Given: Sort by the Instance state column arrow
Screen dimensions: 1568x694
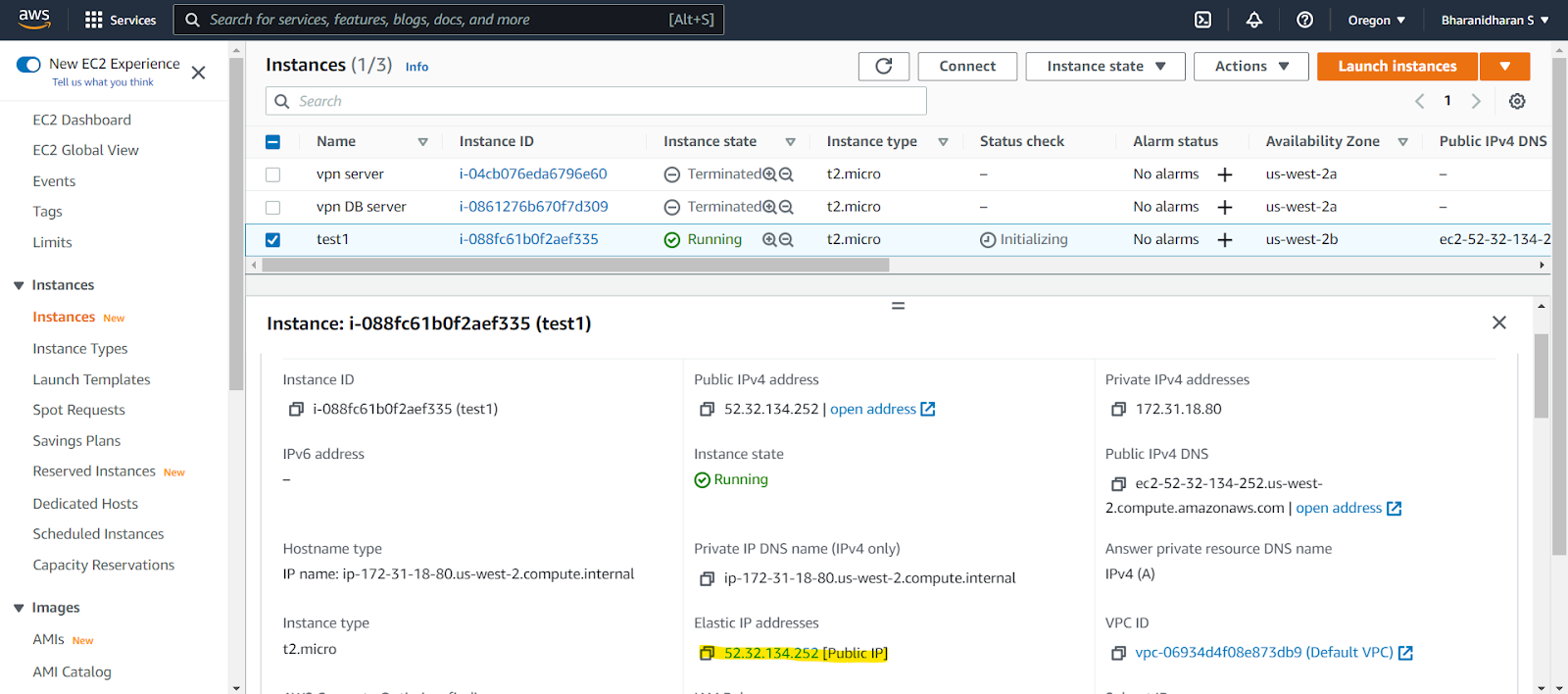Looking at the screenshot, I should tap(790, 142).
